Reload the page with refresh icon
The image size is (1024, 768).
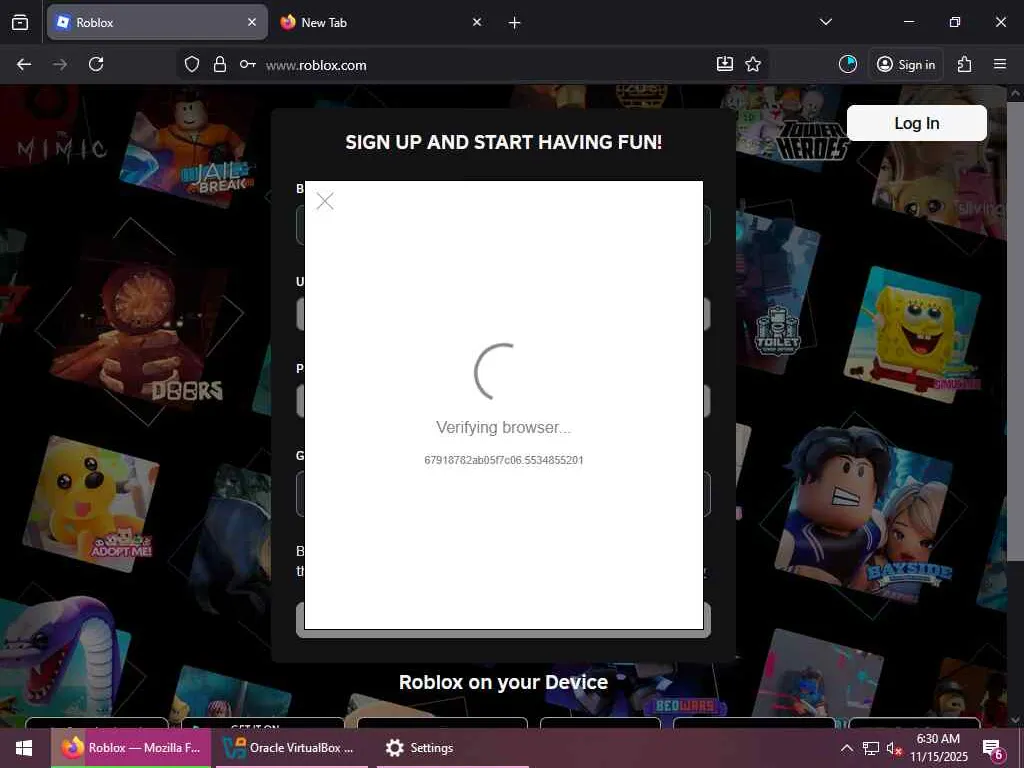pyautogui.click(x=96, y=64)
